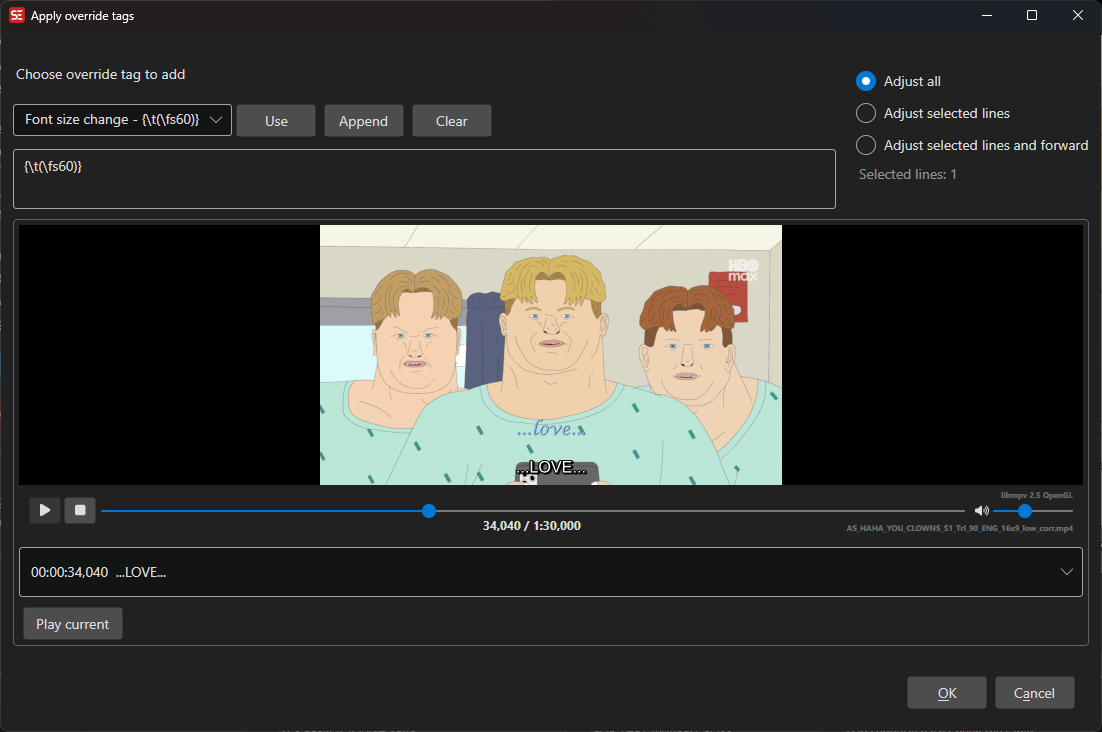The image size is (1102, 732).
Task: Cancel the override tags dialog
Action: point(1034,693)
